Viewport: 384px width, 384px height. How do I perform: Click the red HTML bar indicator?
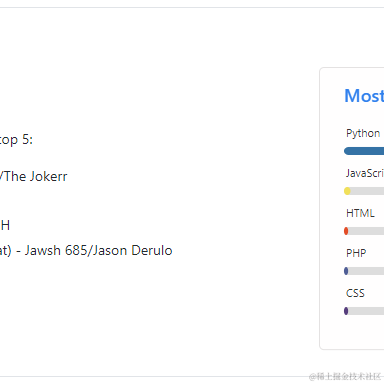pos(346,231)
